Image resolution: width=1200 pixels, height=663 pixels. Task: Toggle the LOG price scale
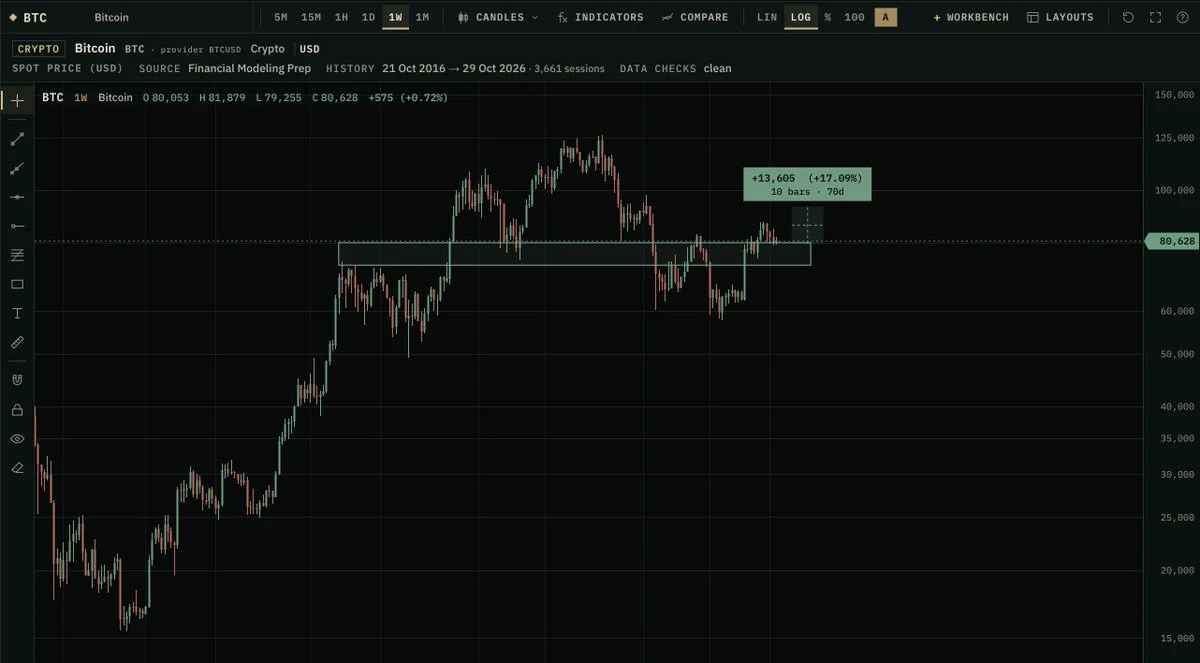click(800, 17)
